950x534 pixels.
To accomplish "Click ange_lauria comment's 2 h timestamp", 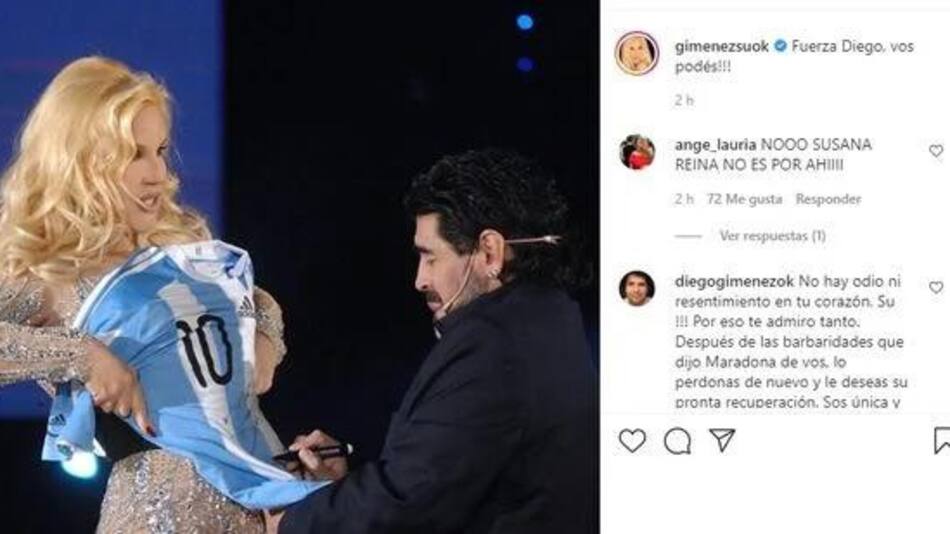I will [684, 199].
